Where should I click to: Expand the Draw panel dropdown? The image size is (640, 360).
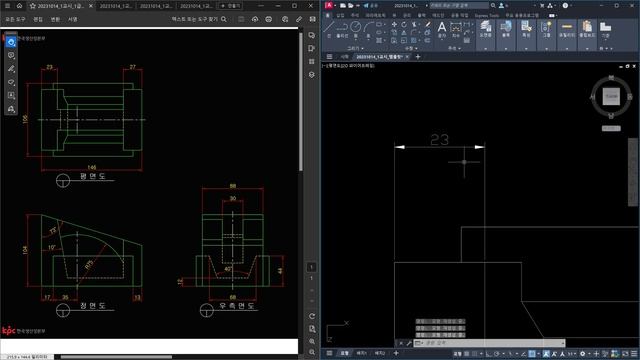coord(355,48)
